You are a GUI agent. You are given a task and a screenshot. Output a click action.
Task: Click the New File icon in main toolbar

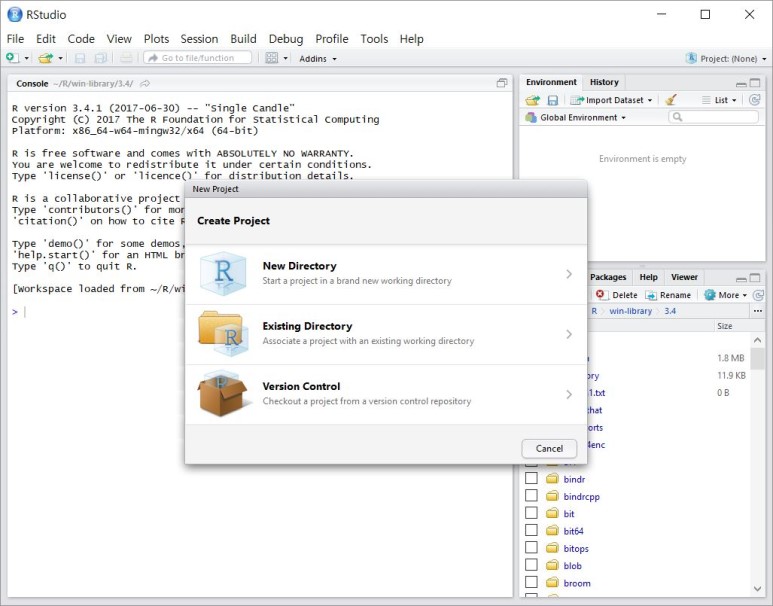[x=13, y=58]
